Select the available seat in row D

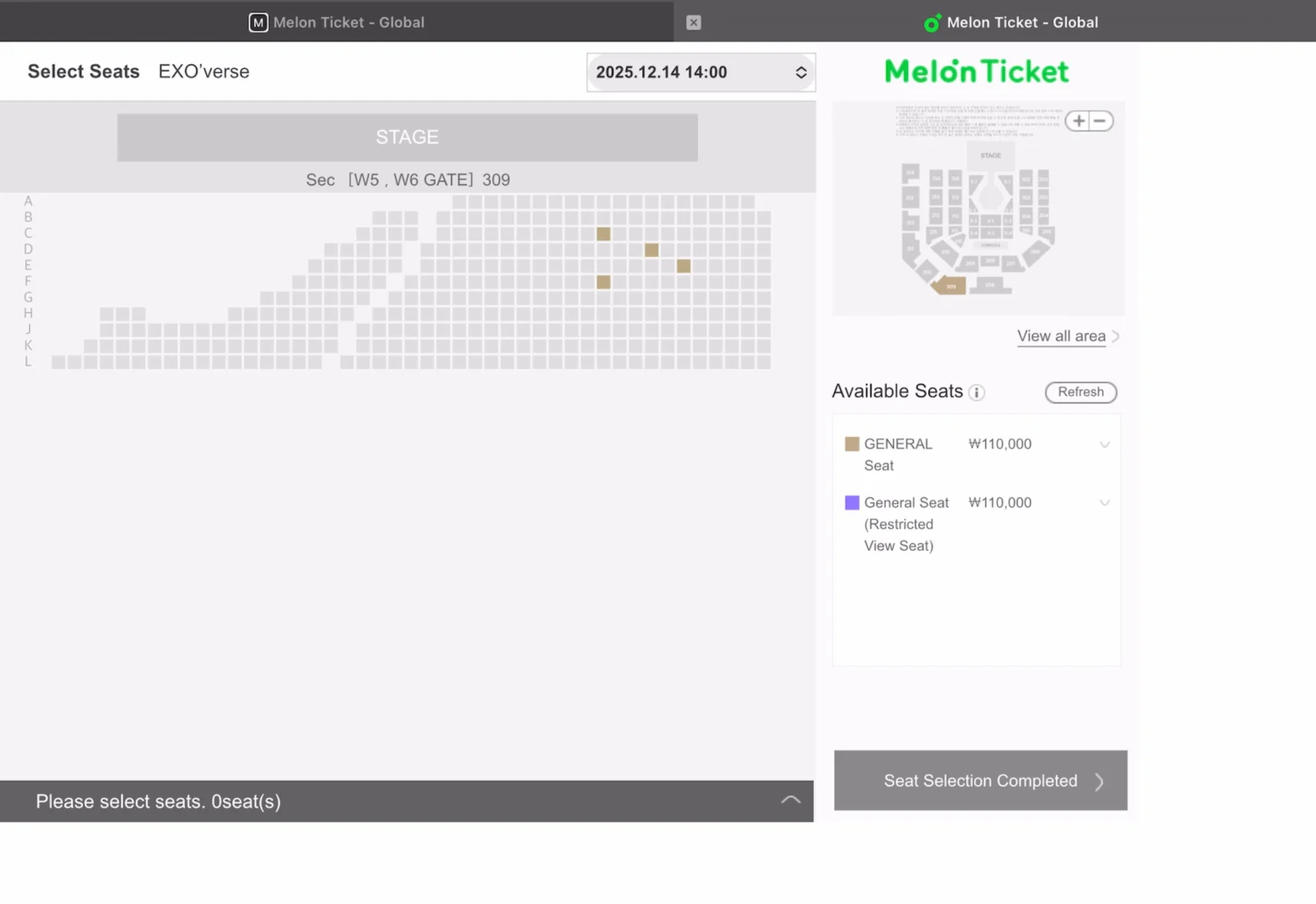[x=651, y=250]
